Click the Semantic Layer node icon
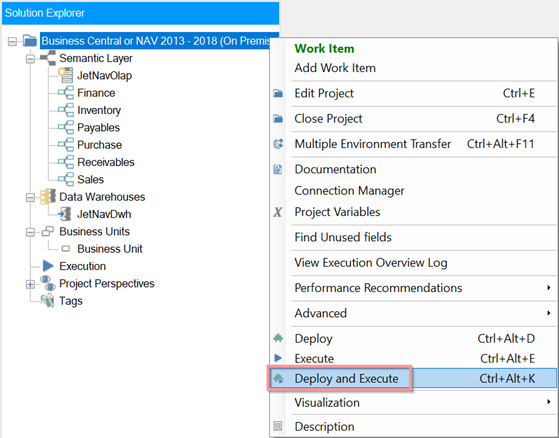 [48, 58]
